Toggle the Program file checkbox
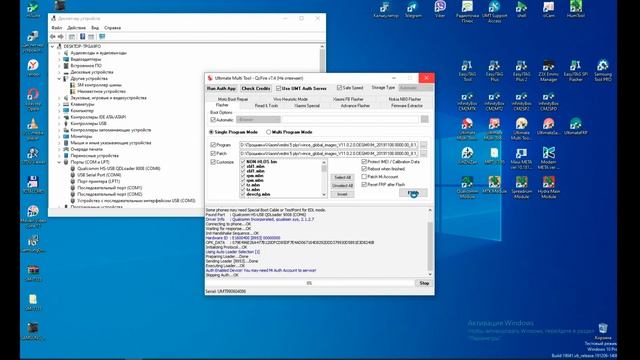This screenshot has width=640, height=360. [x=213, y=144]
